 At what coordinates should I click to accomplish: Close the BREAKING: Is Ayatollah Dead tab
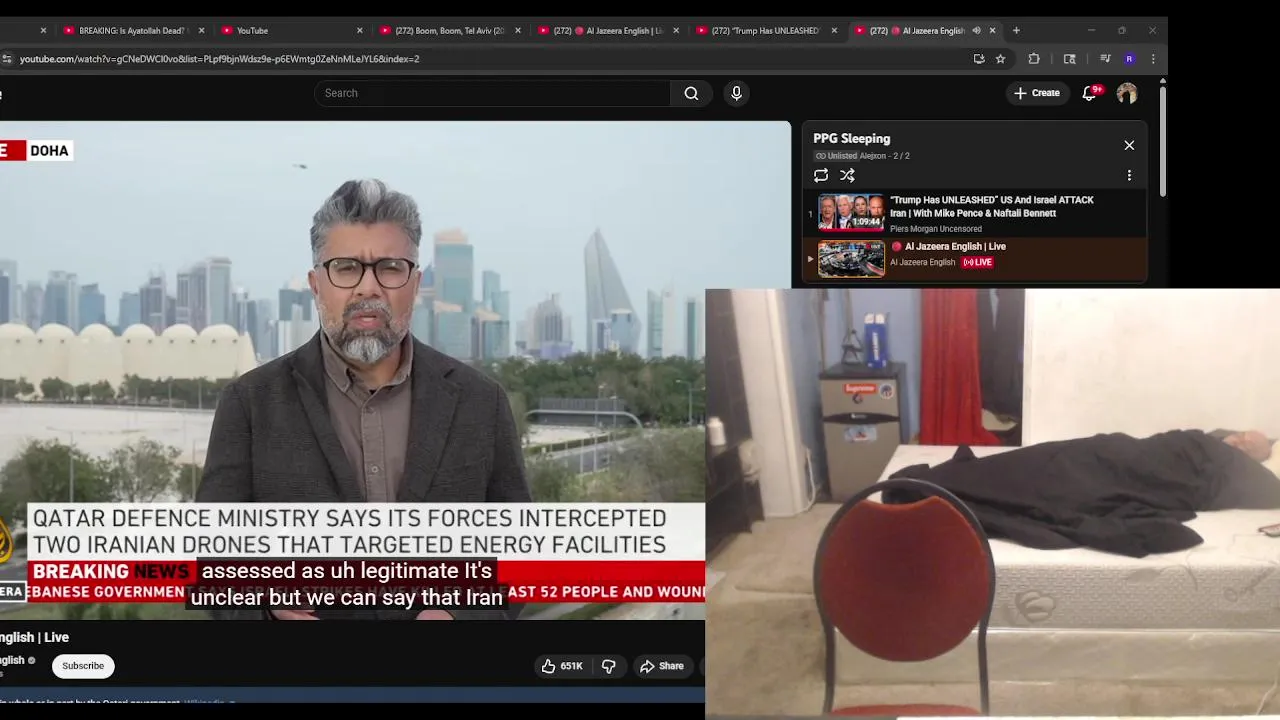(201, 30)
